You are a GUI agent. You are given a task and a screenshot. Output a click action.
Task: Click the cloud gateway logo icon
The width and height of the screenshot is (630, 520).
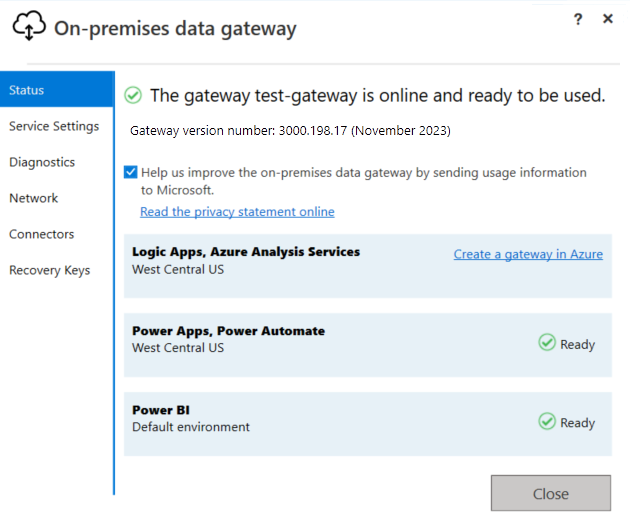(28, 27)
